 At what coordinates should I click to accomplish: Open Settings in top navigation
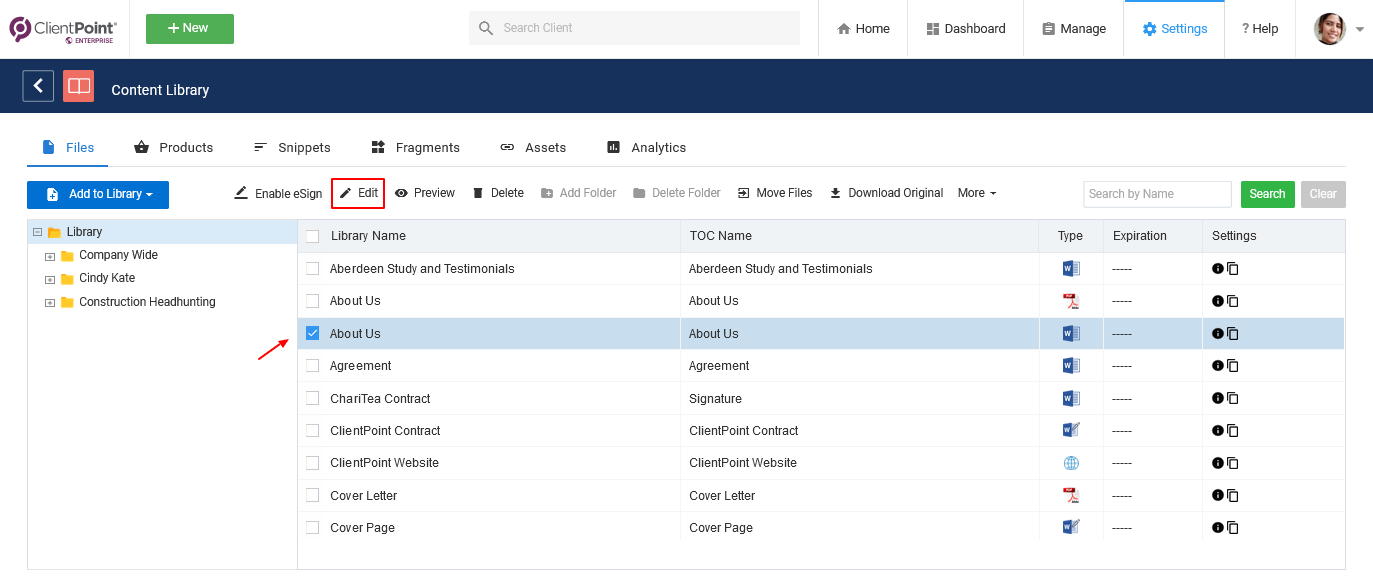point(1175,29)
